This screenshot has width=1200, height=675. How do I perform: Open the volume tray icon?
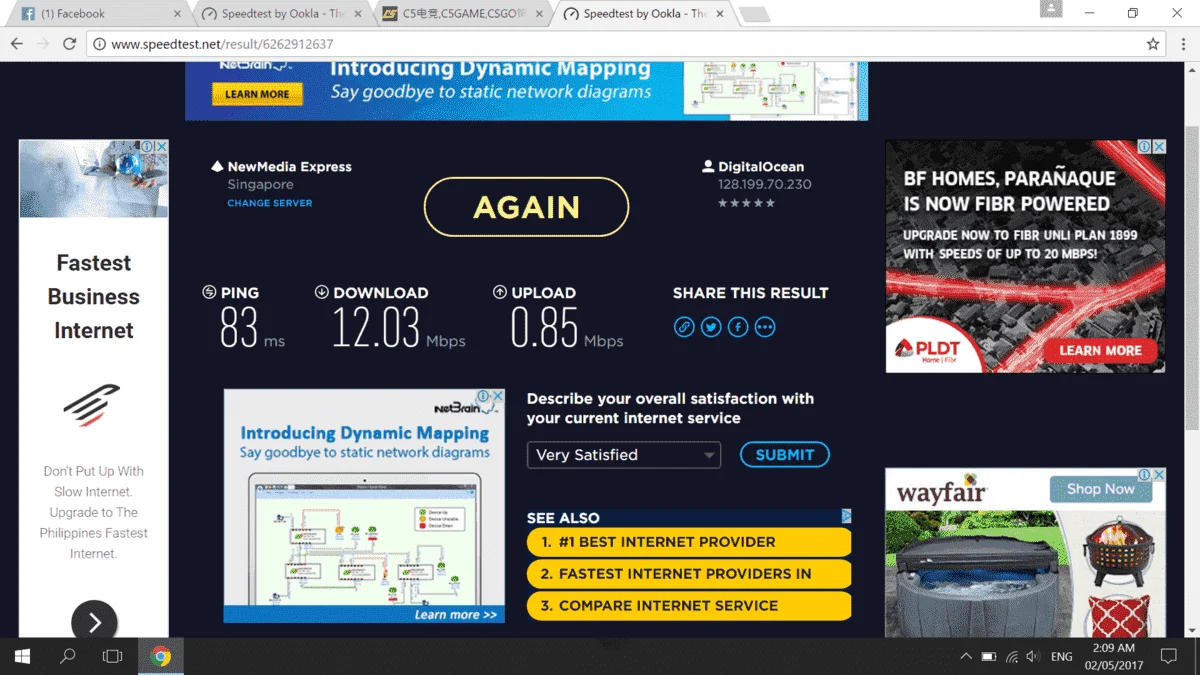tap(1033, 657)
